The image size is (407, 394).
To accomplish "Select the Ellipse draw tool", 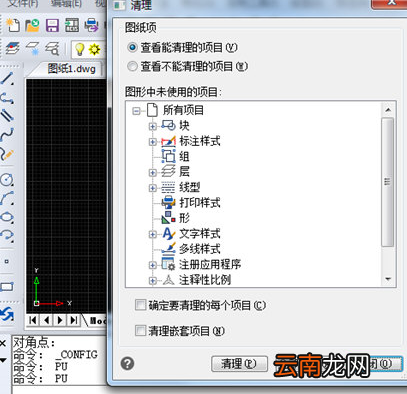I will click(x=7, y=217).
